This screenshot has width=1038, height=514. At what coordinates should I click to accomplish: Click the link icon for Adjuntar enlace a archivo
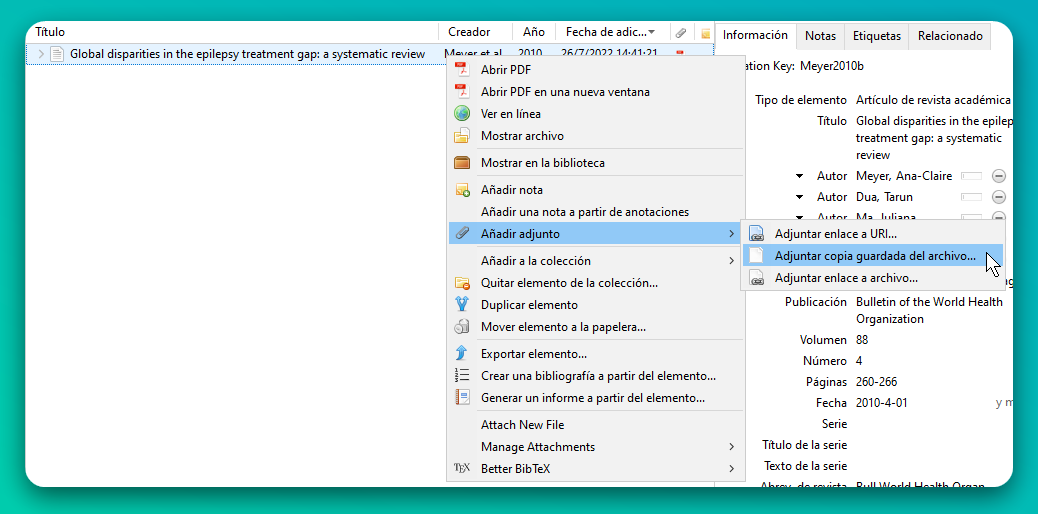click(x=756, y=278)
